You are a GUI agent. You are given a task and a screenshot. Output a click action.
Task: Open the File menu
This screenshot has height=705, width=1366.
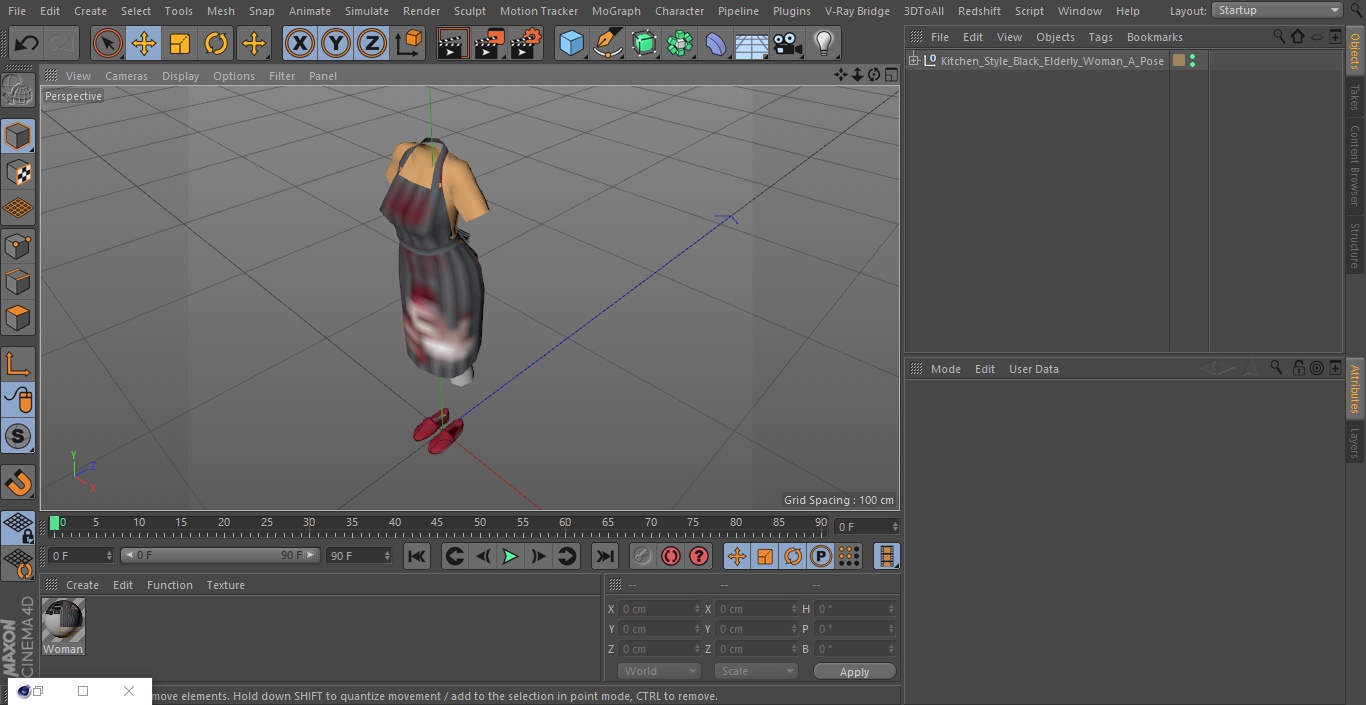point(17,11)
